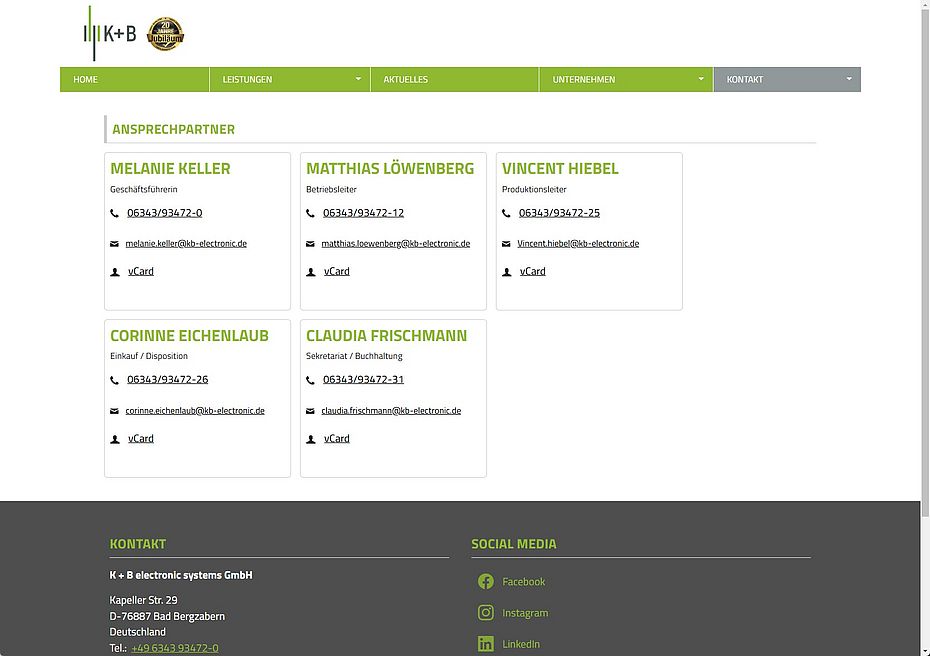Expand the Unternehmen dropdown arrow
This screenshot has width=930, height=656.
(x=701, y=79)
